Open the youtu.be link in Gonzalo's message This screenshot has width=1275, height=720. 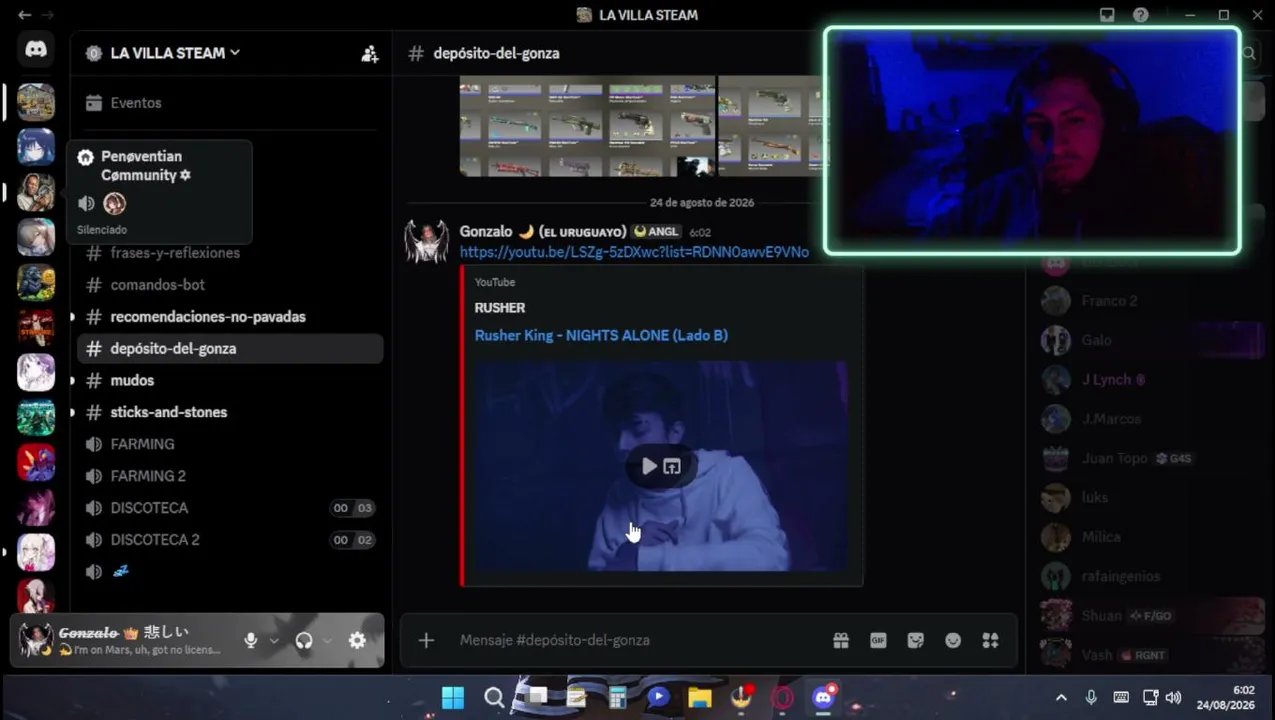(x=634, y=252)
